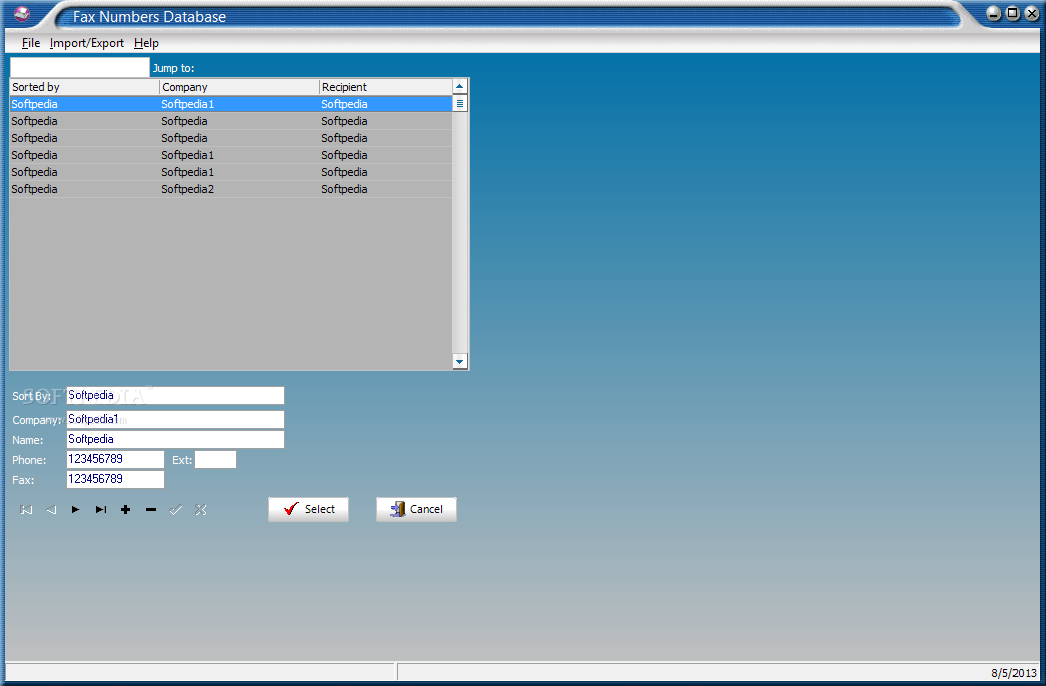1046x686 pixels.
Task: Click the Sort By input field
Action: tap(175, 396)
